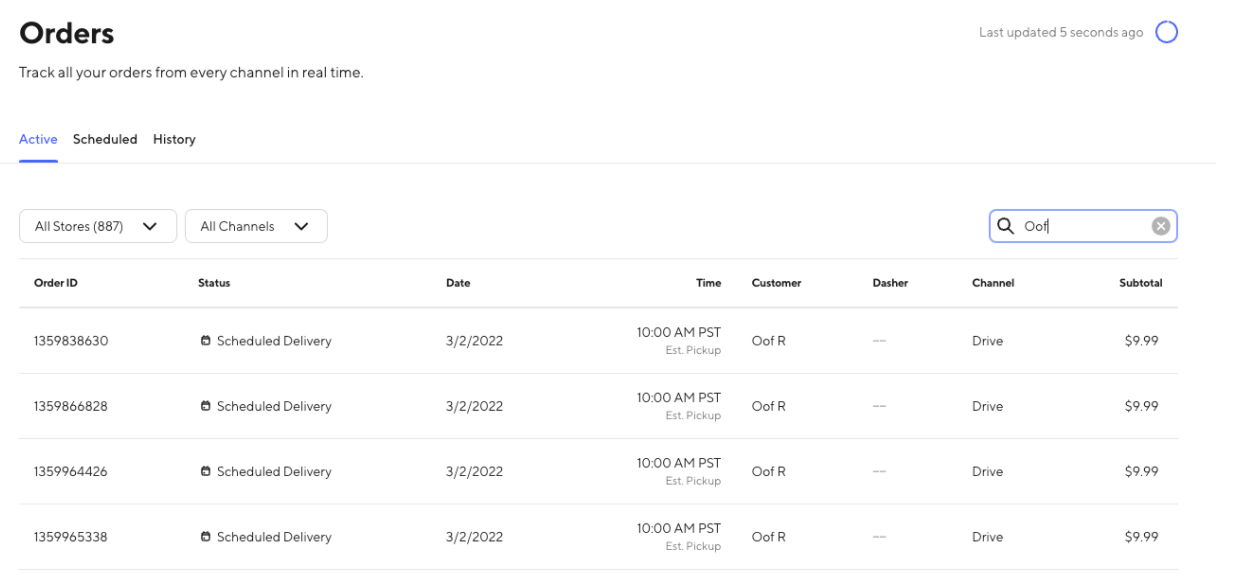Click the calendar icon on order 1359838630

(206, 341)
